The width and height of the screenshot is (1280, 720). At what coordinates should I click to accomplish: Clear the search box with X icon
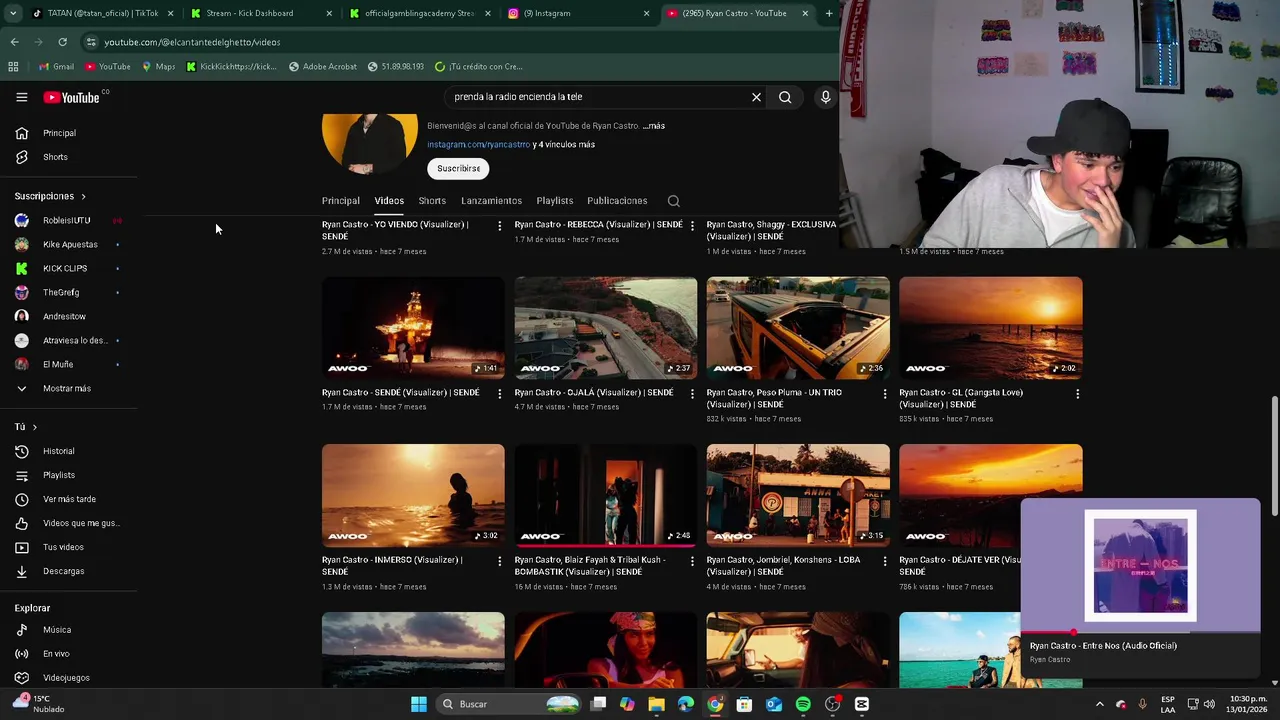[756, 97]
